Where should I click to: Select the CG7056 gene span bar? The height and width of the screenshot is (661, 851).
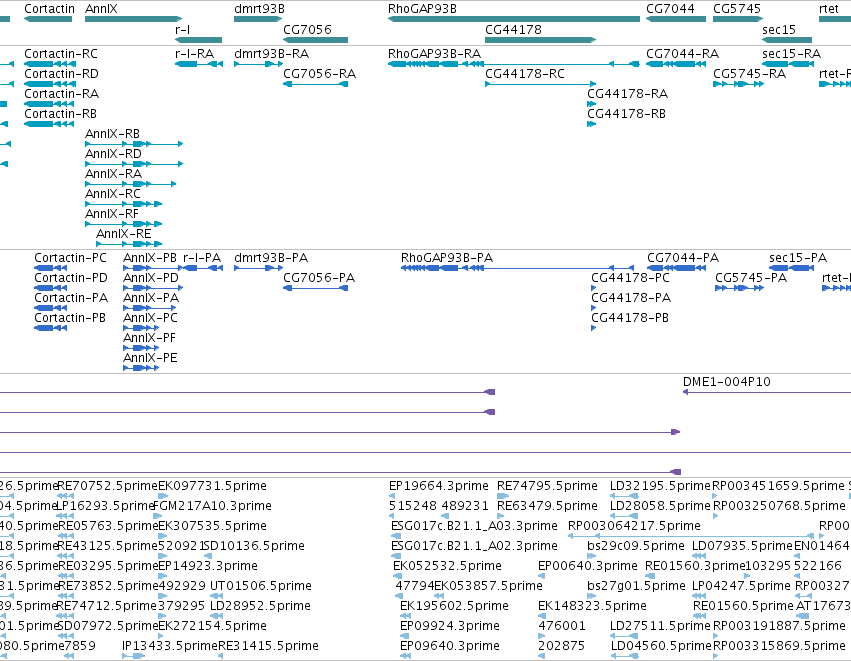tap(315, 40)
